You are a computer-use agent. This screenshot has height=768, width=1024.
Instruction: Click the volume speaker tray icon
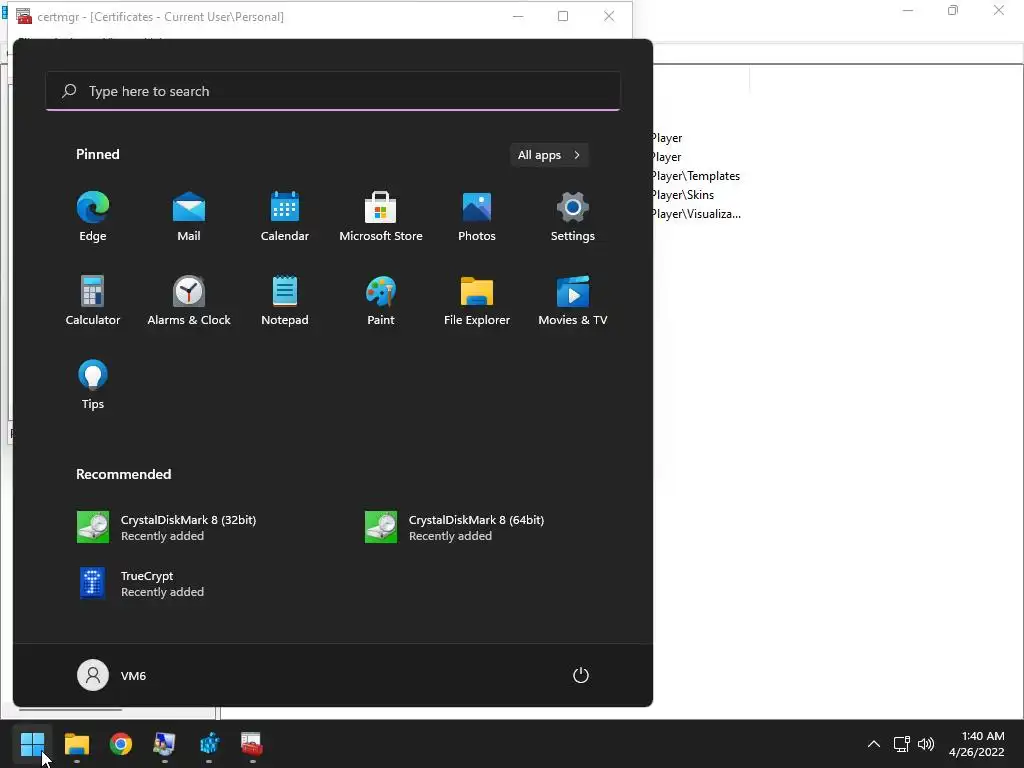pyautogui.click(x=926, y=744)
